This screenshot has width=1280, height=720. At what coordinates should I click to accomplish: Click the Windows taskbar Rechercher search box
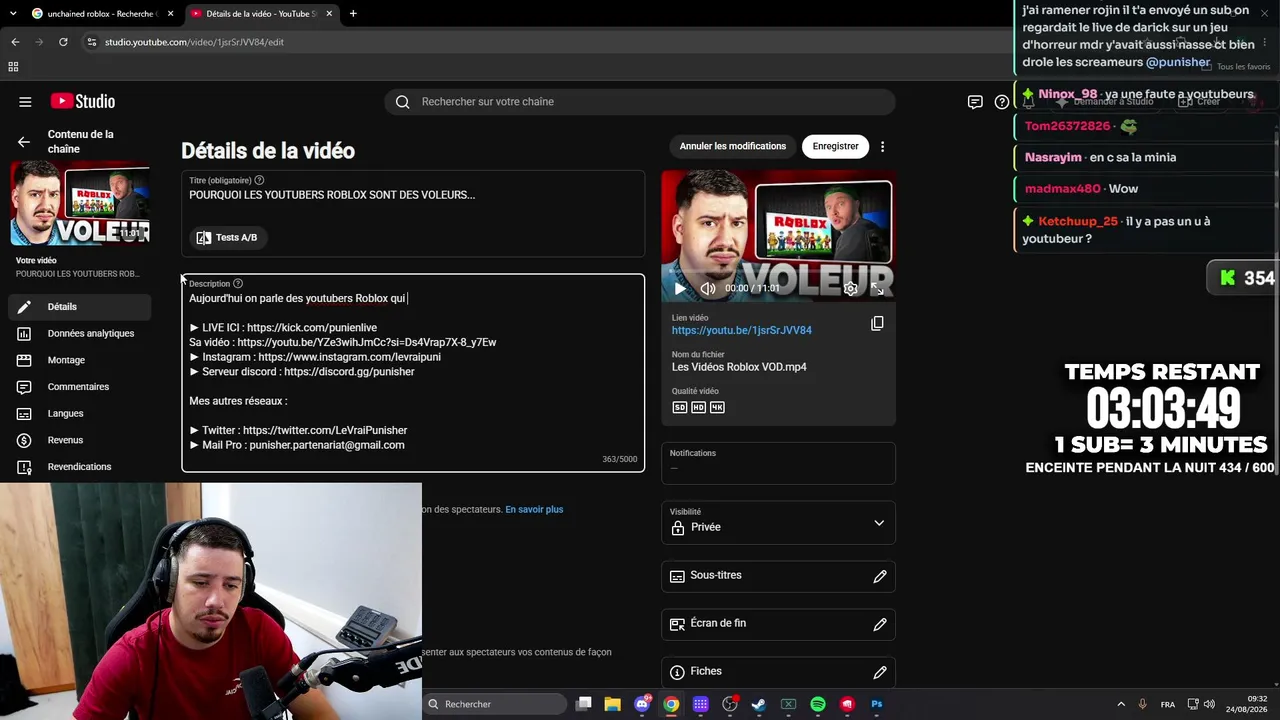(495, 704)
